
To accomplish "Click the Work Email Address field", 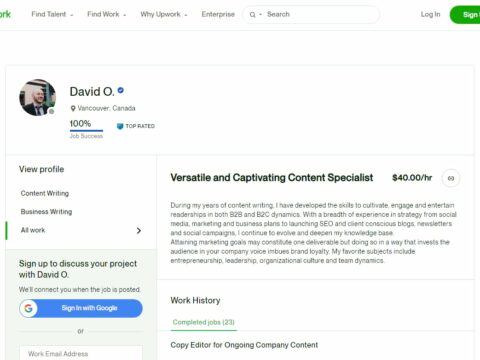I will pos(81,354).
